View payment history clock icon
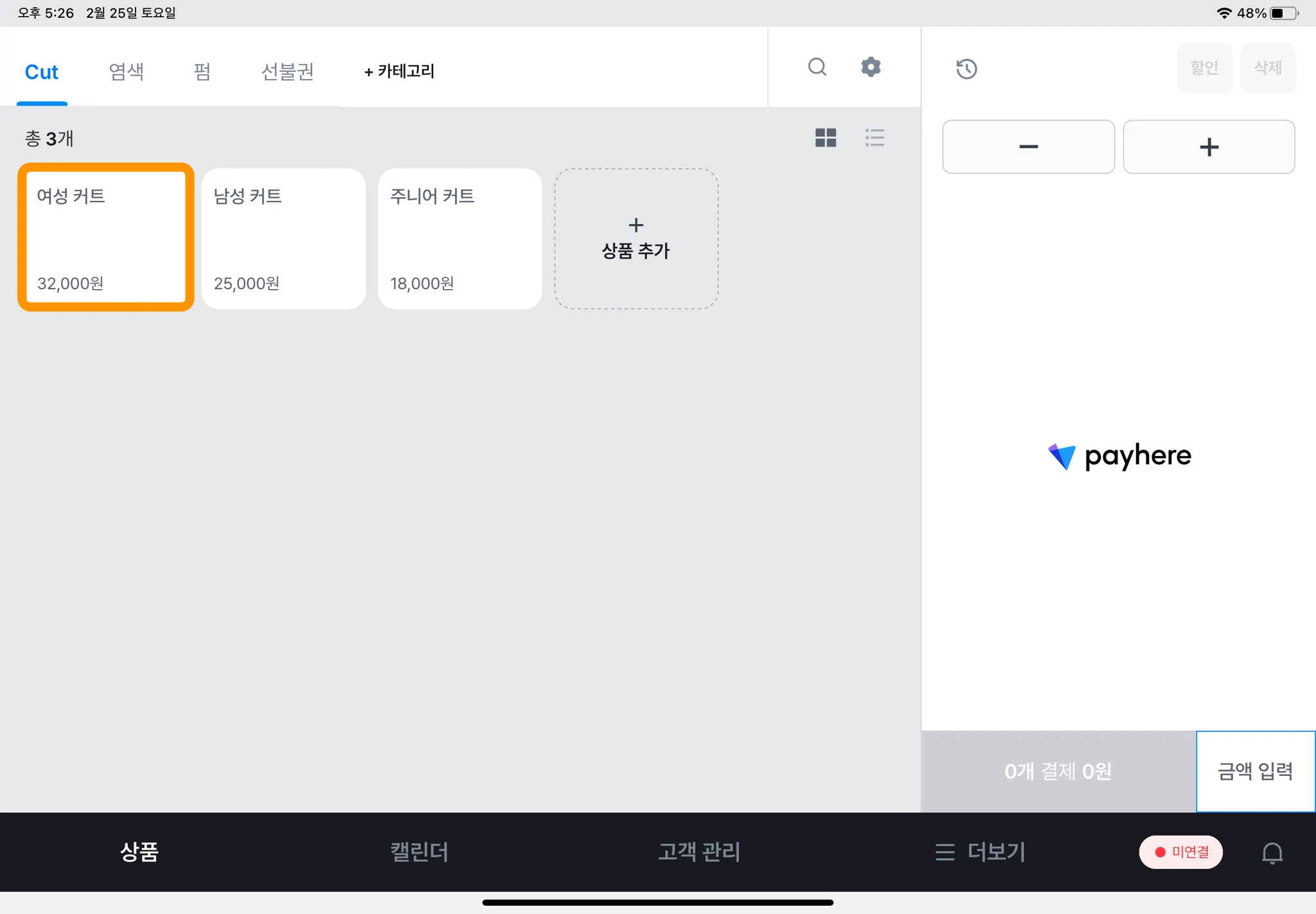 (966, 69)
